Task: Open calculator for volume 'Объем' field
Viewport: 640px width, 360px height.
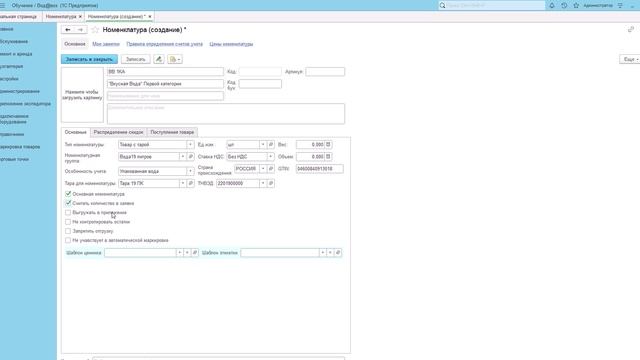Action: click(328, 157)
